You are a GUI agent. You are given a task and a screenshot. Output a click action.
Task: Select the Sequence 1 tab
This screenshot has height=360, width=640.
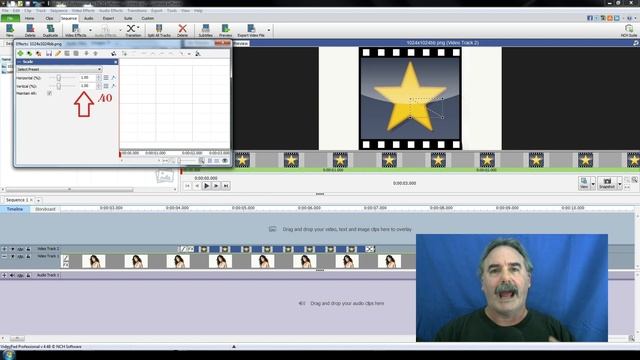coord(17,200)
